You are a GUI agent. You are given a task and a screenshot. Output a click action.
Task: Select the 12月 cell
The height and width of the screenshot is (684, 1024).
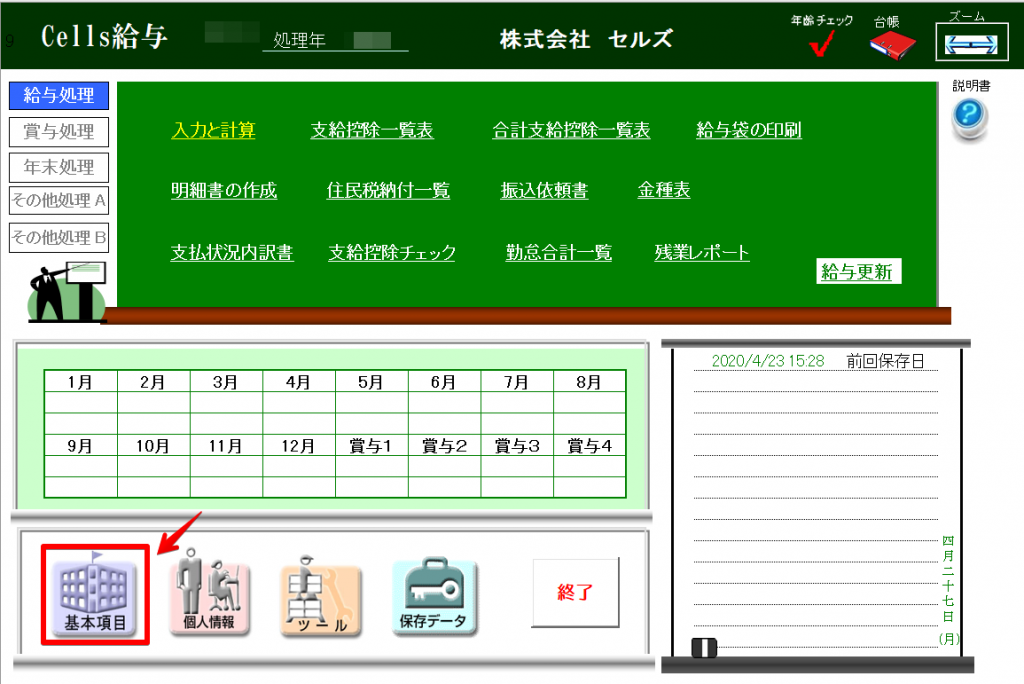point(299,446)
